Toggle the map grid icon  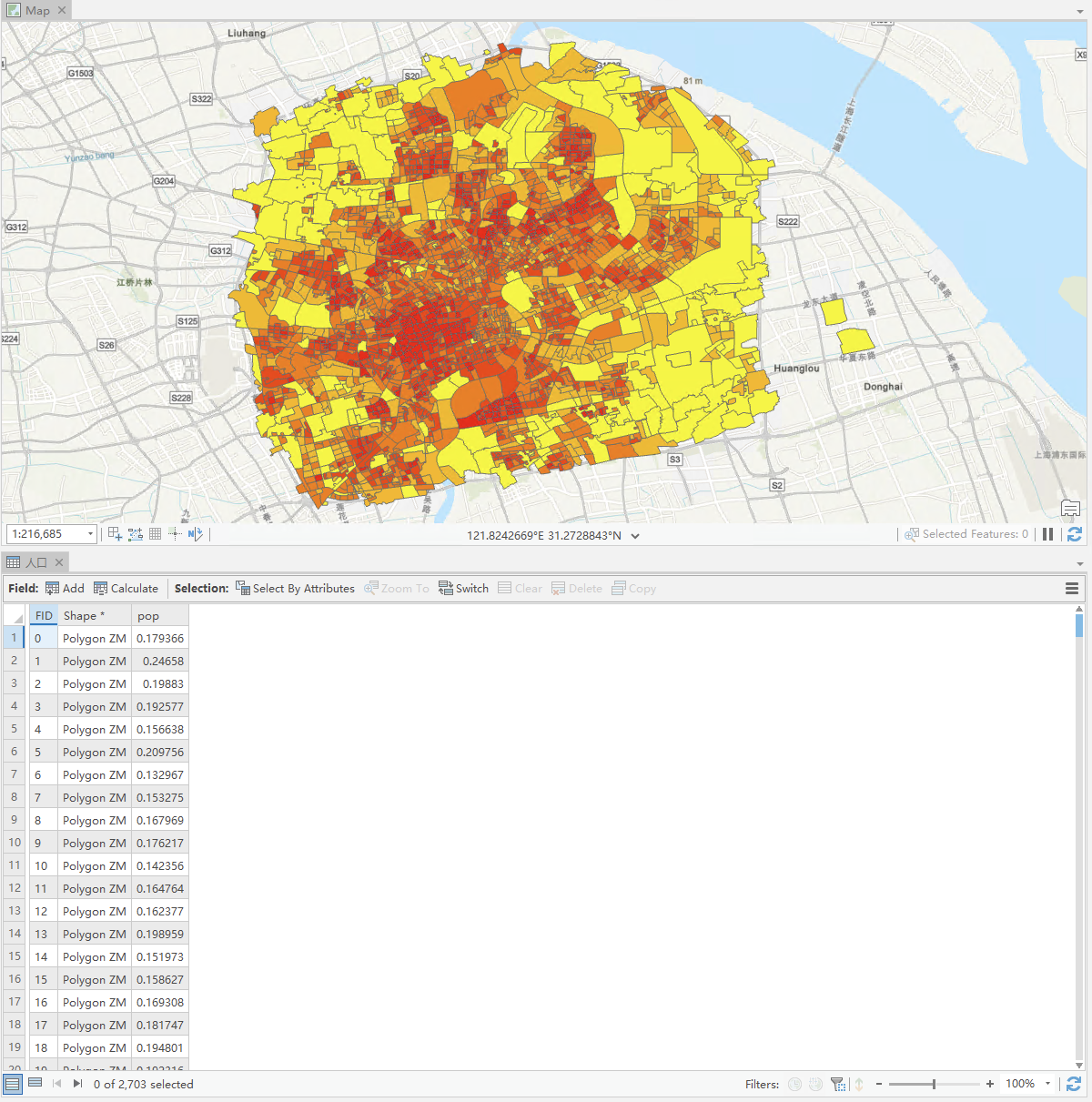coord(155,534)
